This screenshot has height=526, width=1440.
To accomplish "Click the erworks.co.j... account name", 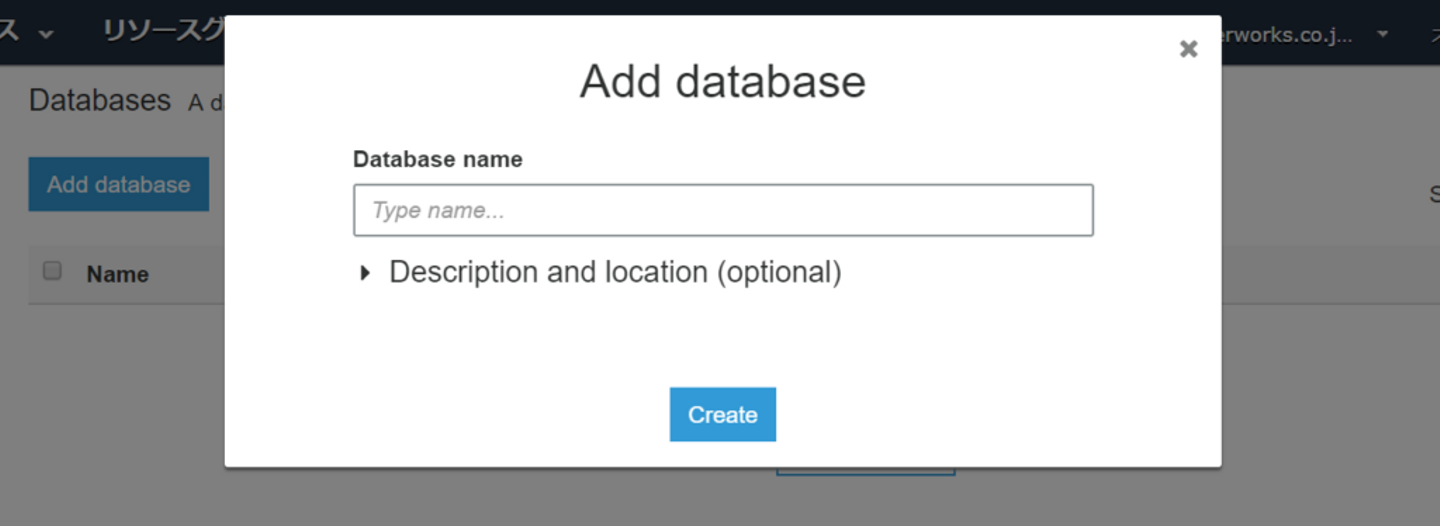I will pos(1287,35).
